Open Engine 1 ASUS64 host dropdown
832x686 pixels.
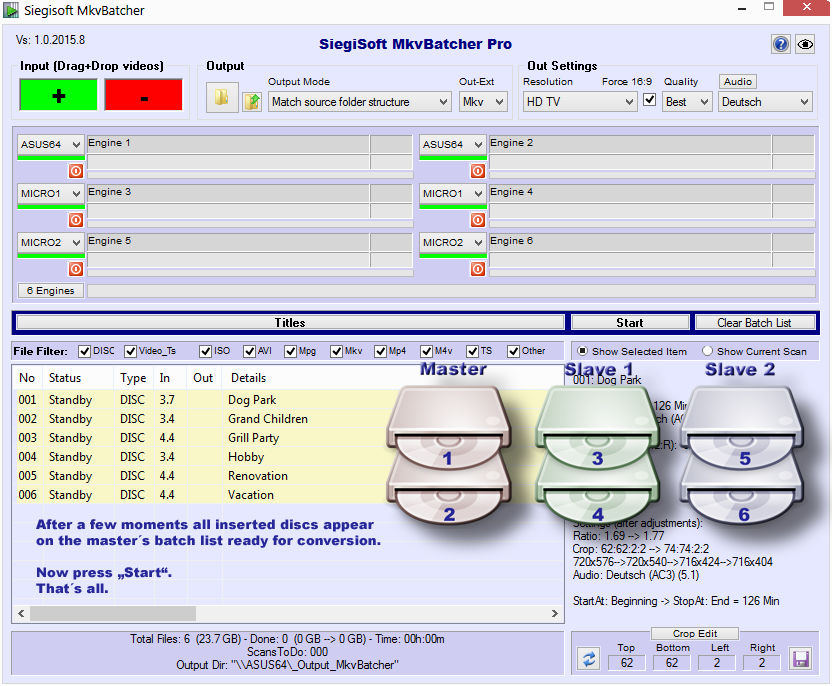click(51, 144)
